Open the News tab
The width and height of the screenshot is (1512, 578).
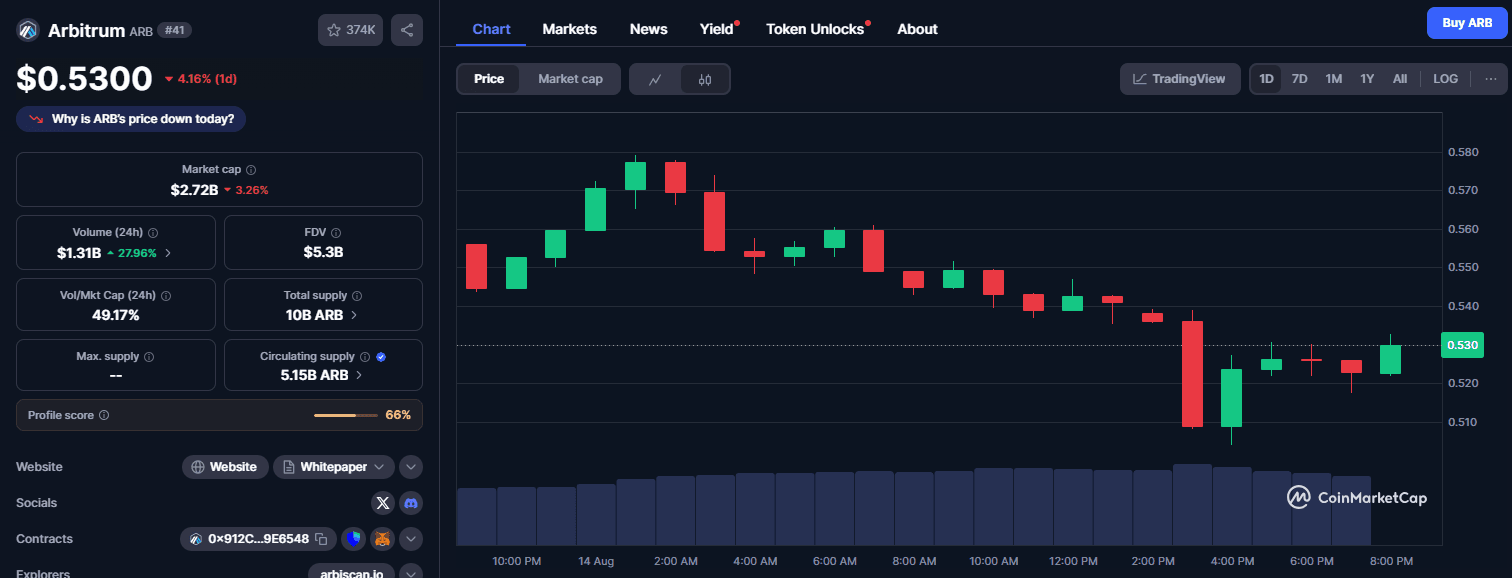(x=648, y=29)
